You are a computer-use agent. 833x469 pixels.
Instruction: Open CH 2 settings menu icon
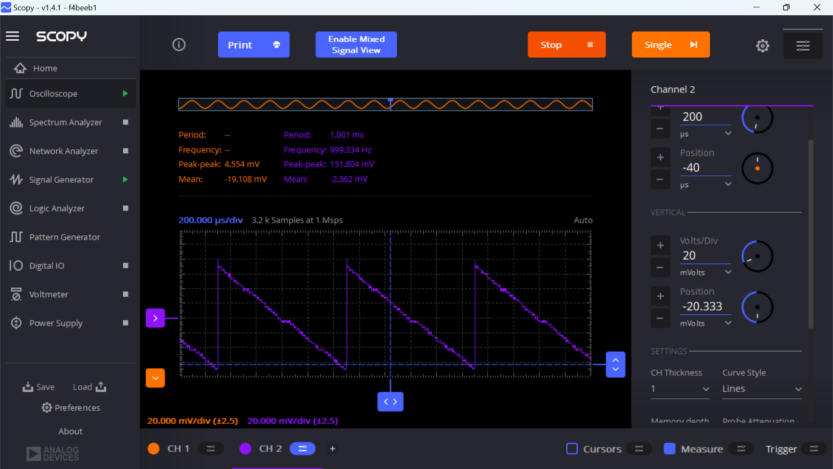pyautogui.click(x=302, y=449)
